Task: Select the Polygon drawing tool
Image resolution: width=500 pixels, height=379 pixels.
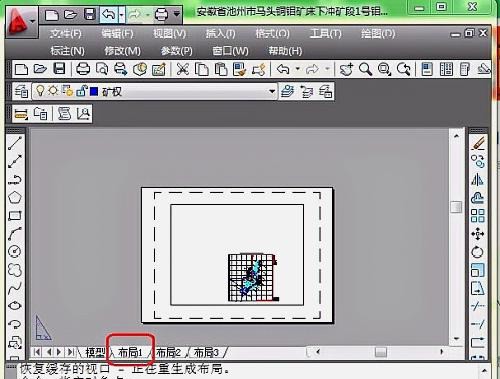Action: click(15, 197)
